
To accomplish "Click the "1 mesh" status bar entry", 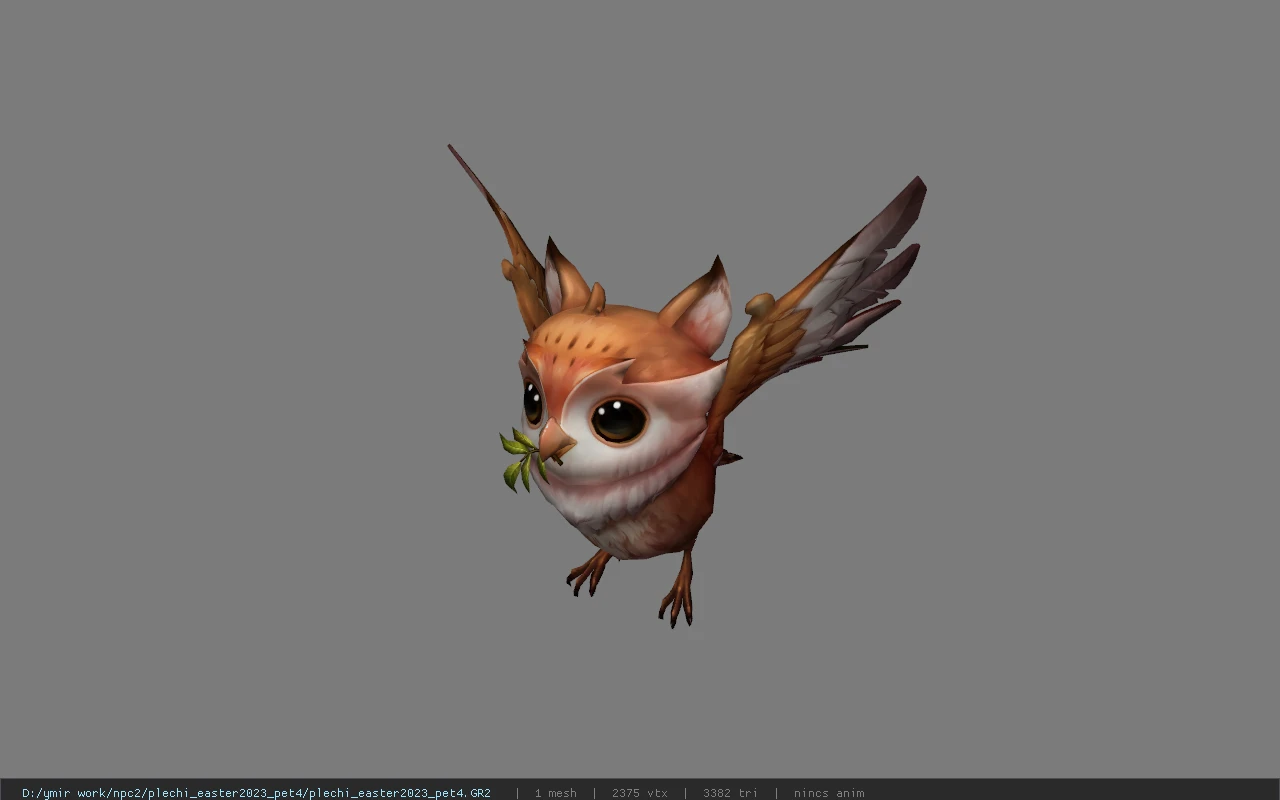I will click(555, 793).
